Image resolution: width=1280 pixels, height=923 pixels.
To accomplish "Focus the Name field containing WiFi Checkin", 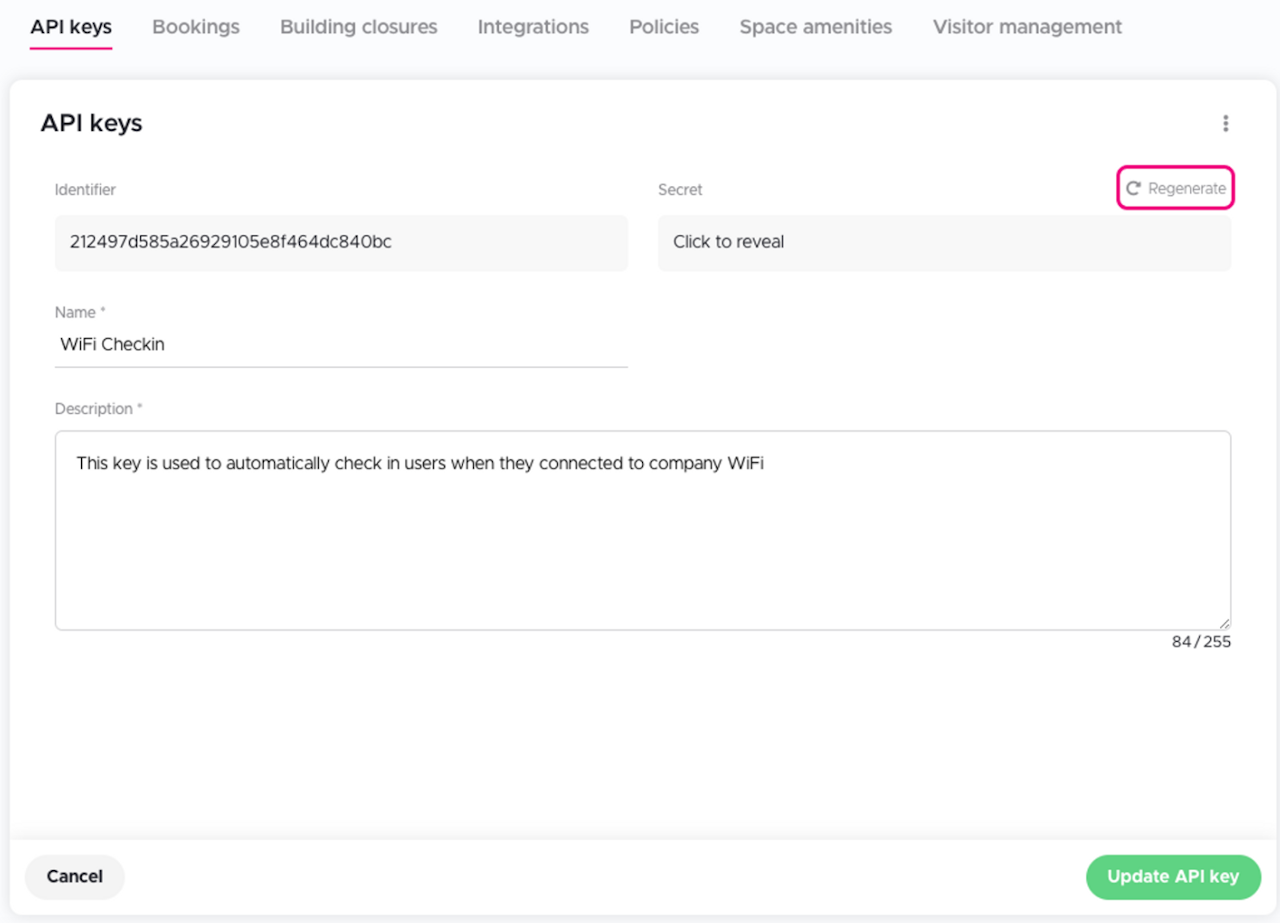I will point(341,344).
